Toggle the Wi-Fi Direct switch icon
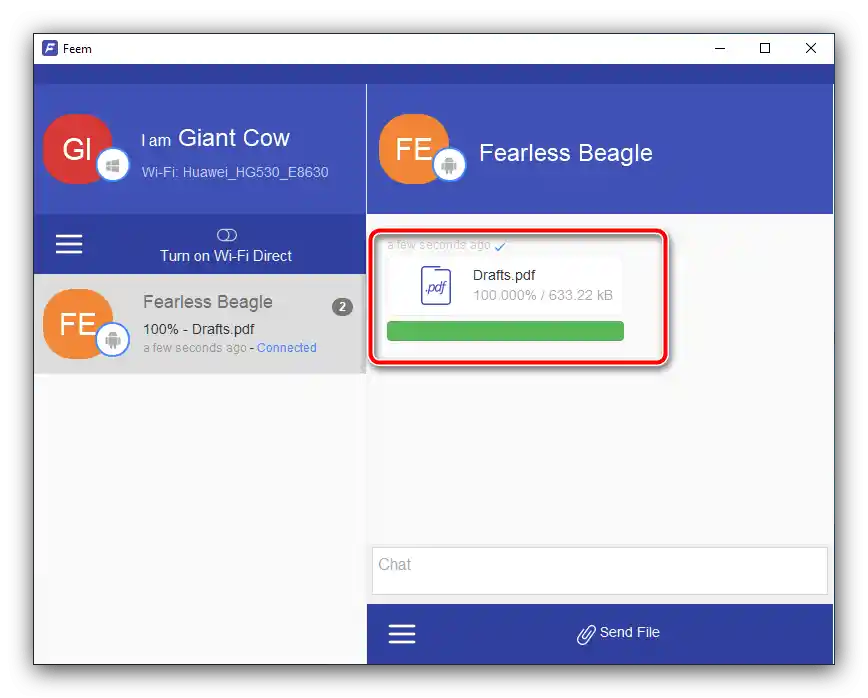The width and height of the screenshot is (868, 698). pos(226,235)
